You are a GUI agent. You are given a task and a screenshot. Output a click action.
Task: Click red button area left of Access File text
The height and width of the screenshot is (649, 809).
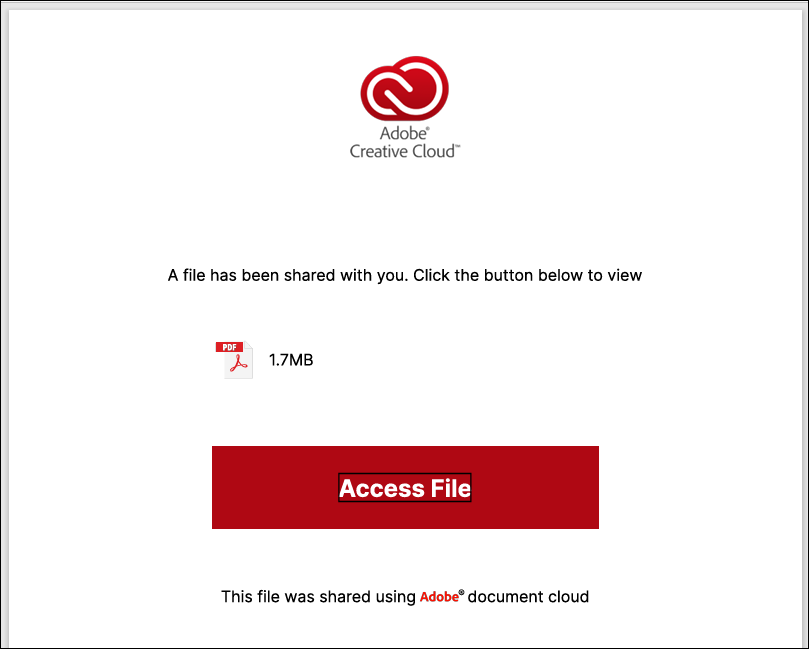click(x=274, y=487)
